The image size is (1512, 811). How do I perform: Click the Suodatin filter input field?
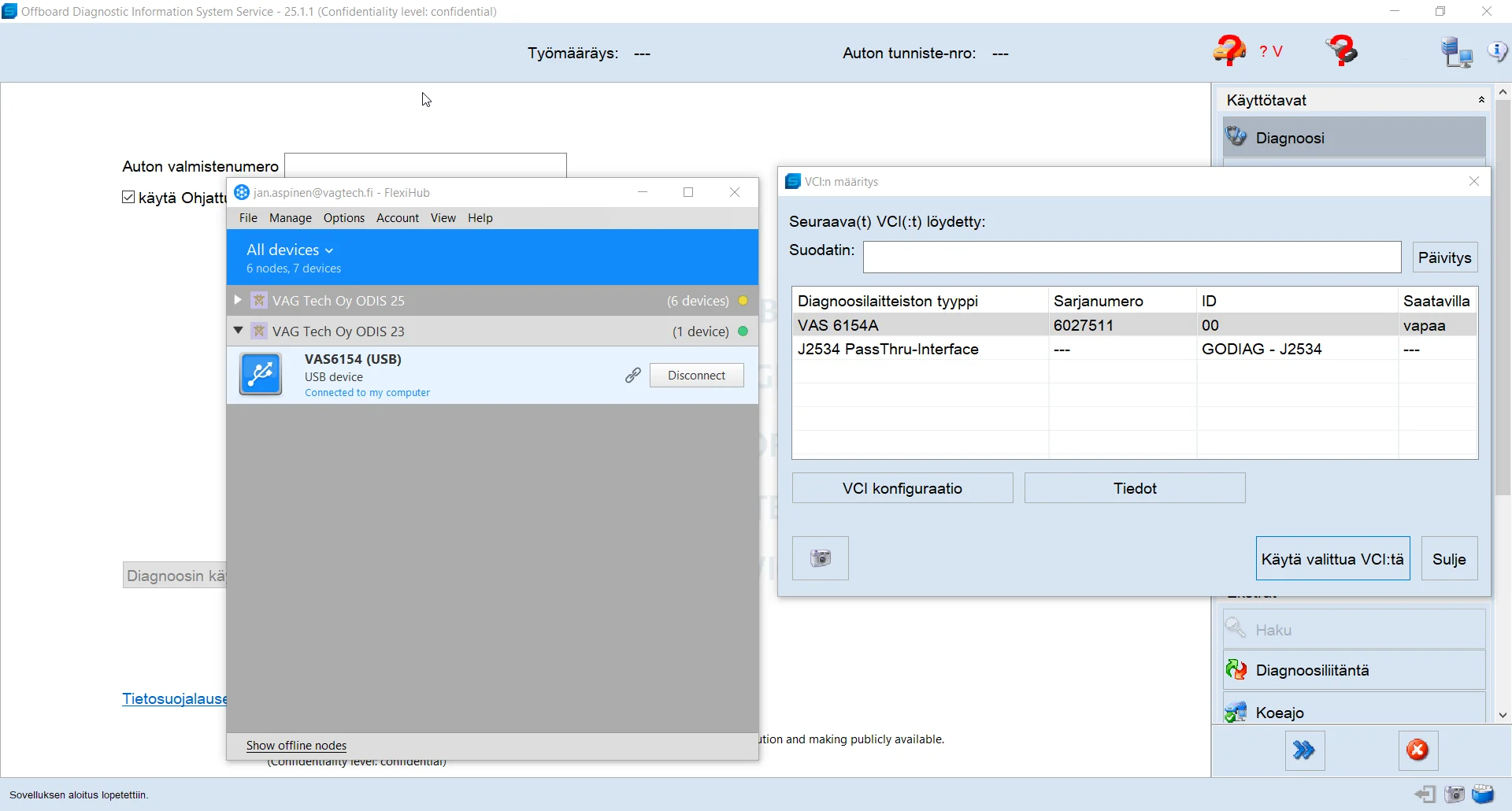pos(1132,257)
